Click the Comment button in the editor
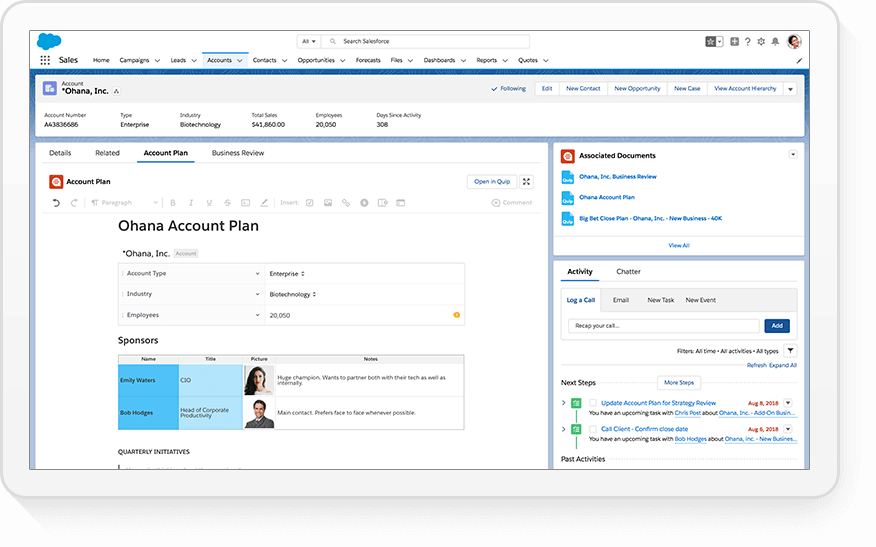 tap(512, 203)
